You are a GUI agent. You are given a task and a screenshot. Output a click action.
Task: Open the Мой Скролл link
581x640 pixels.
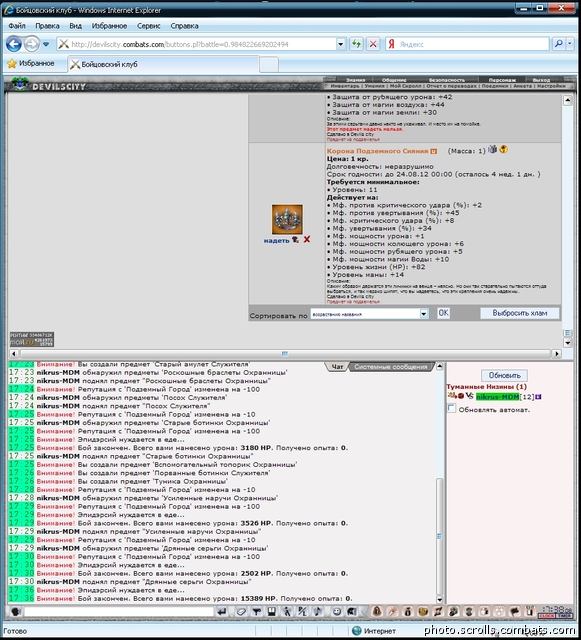405,86
